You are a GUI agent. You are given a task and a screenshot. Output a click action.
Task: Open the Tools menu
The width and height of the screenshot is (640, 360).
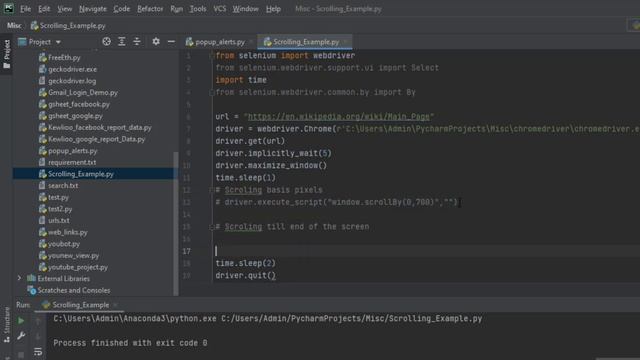click(x=198, y=9)
